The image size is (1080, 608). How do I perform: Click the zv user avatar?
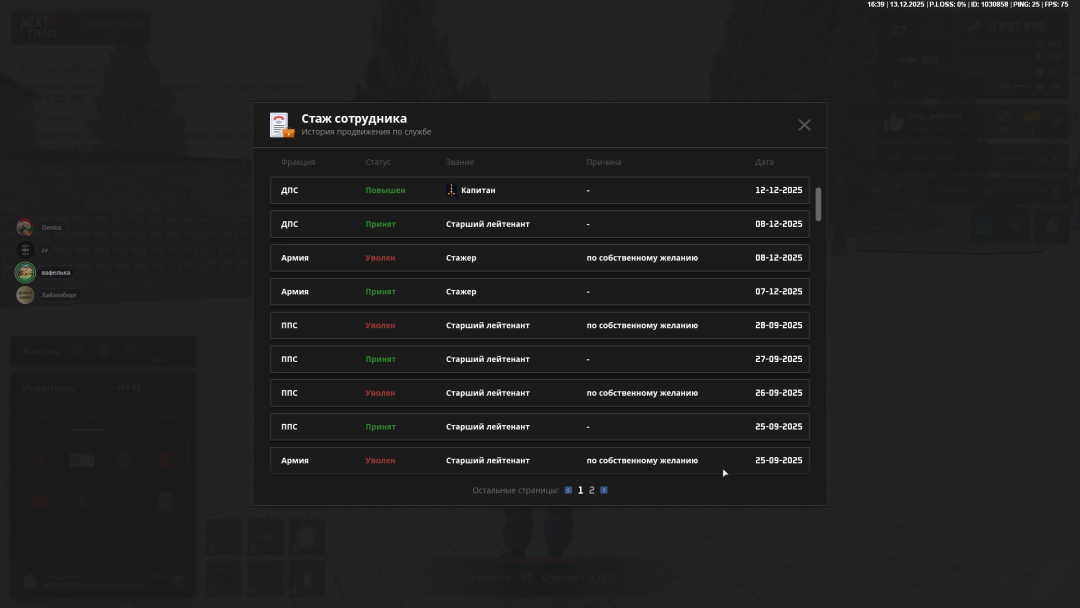point(25,249)
